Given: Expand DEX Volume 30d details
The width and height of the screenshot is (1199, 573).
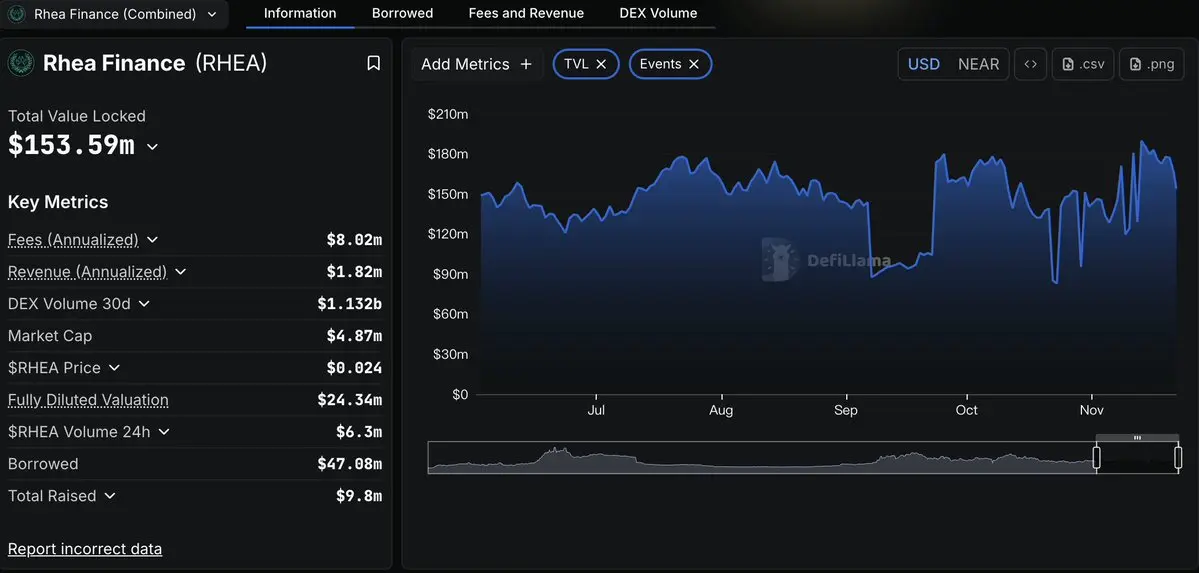Looking at the screenshot, I should tap(144, 304).
